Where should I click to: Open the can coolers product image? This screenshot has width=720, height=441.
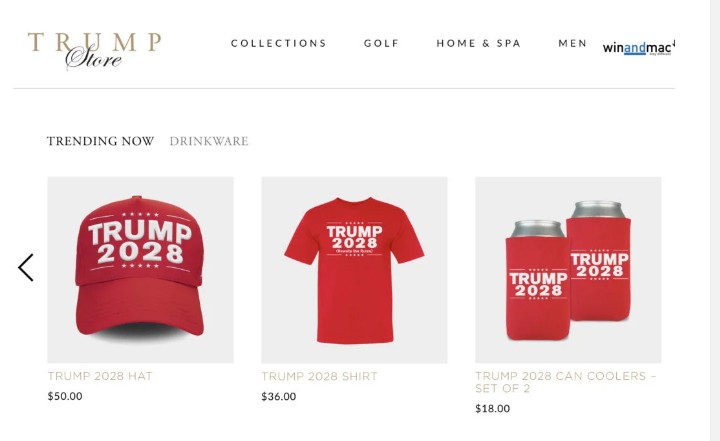pyautogui.click(x=568, y=270)
